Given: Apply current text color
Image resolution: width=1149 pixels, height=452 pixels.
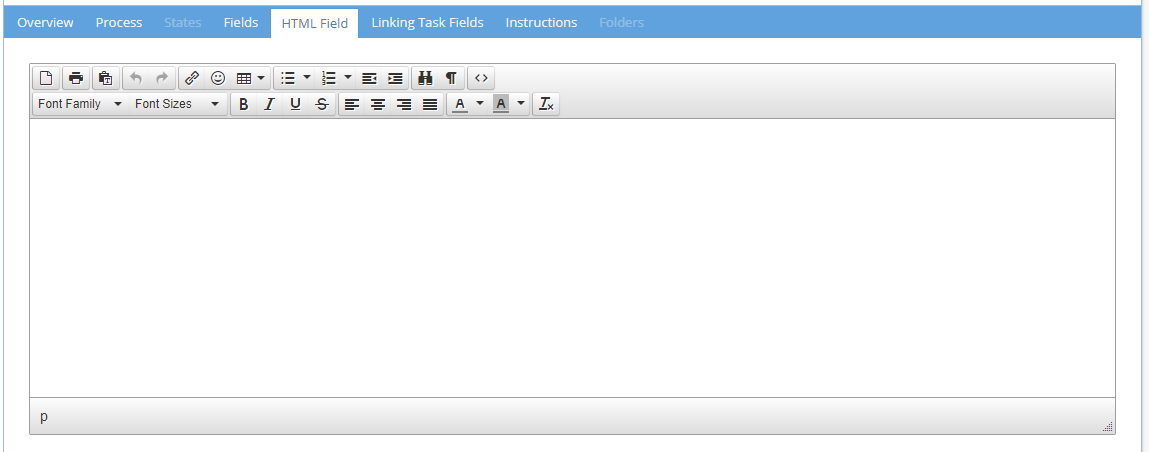Looking at the screenshot, I should (x=460, y=104).
